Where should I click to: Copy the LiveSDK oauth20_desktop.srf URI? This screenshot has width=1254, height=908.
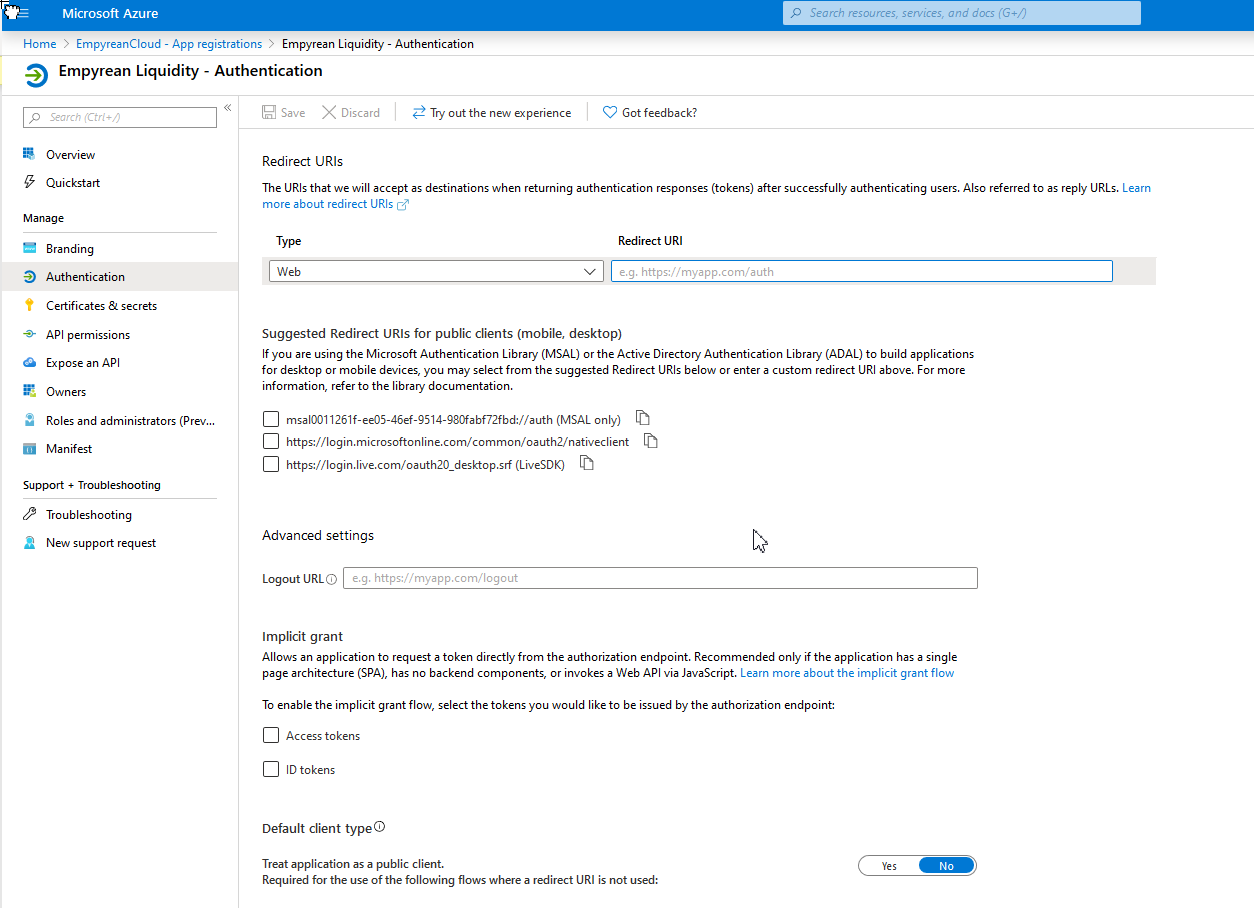coord(587,463)
